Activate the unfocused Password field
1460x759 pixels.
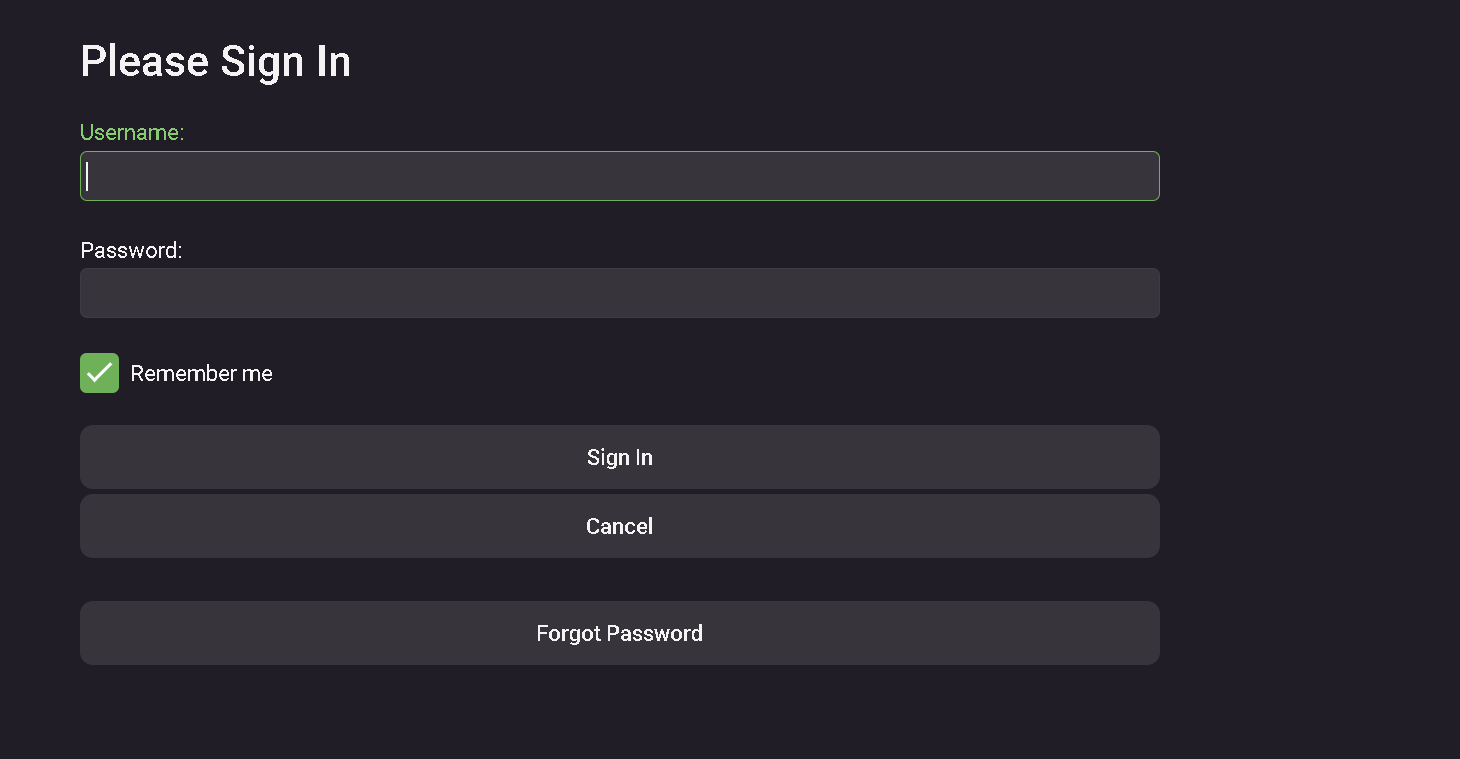coord(619,293)
